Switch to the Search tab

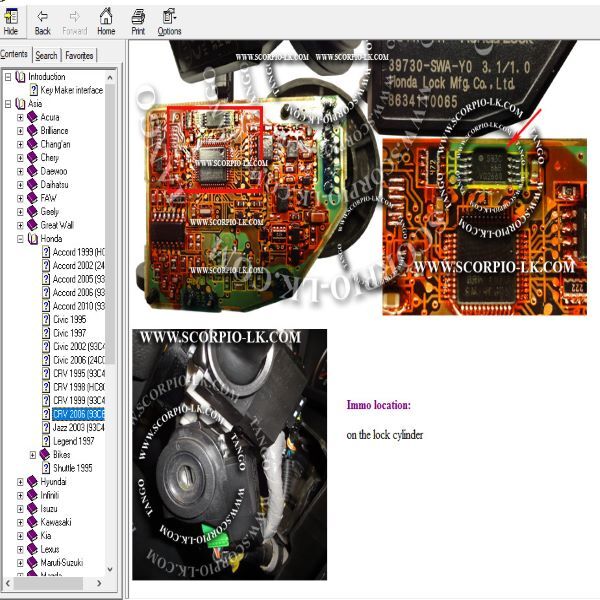click(x=46, y=55)
